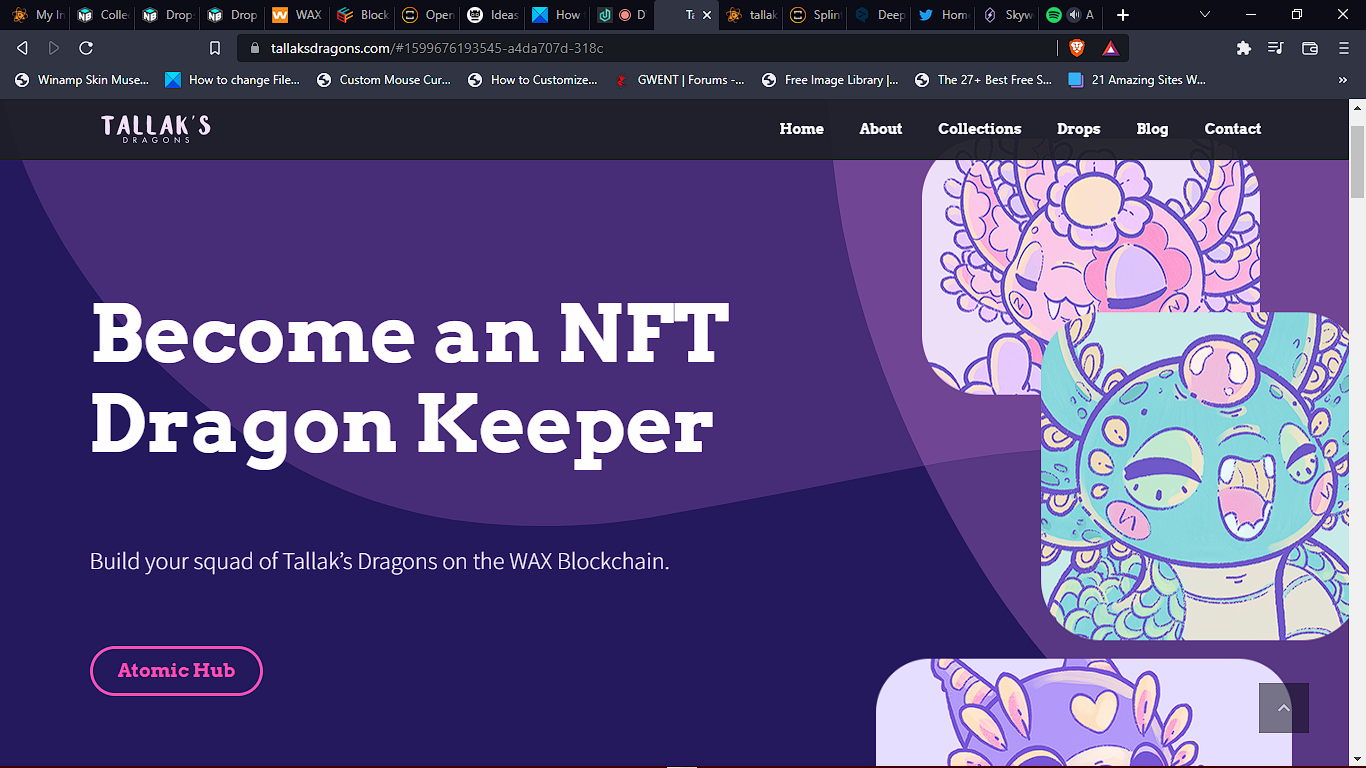Open the browser main hamburger menu
Viewport: 1366px width, 768px height.
click(1343, 48)
